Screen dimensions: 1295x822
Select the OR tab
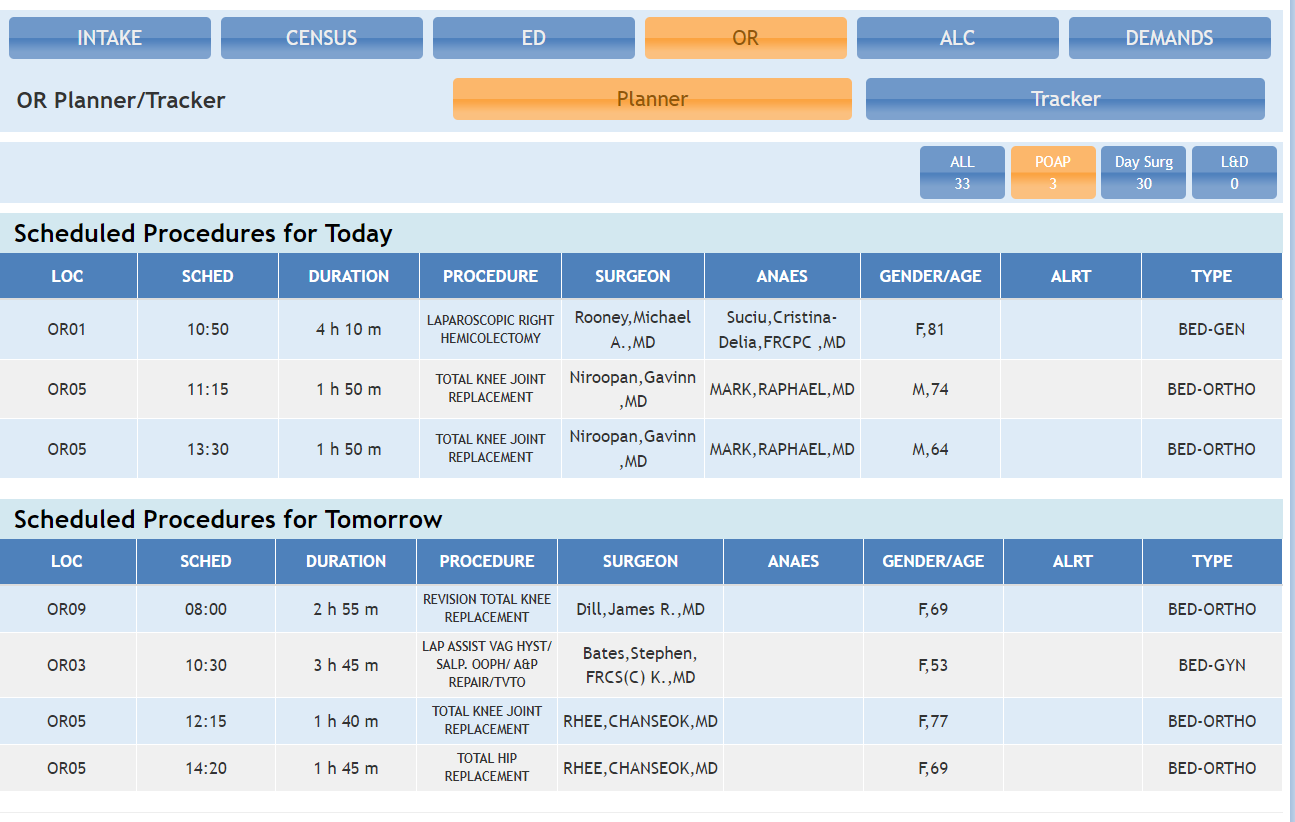pyautogui.click(x=746, y=38)
